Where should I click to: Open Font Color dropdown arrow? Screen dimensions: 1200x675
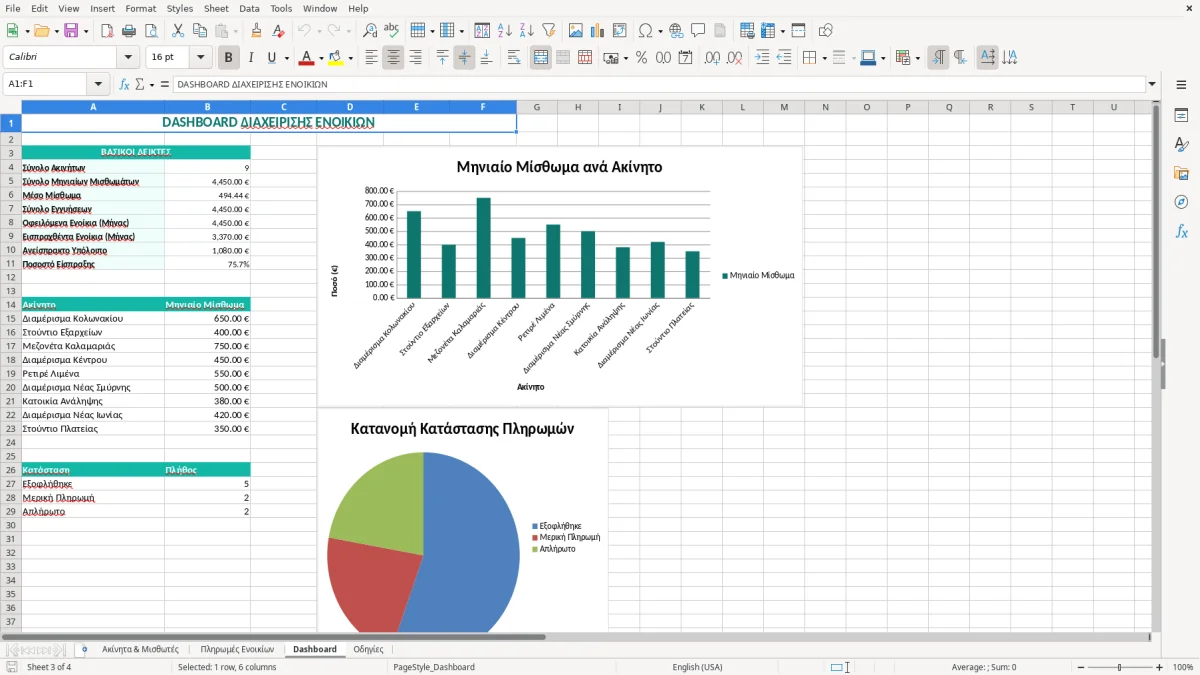[321, 58]
